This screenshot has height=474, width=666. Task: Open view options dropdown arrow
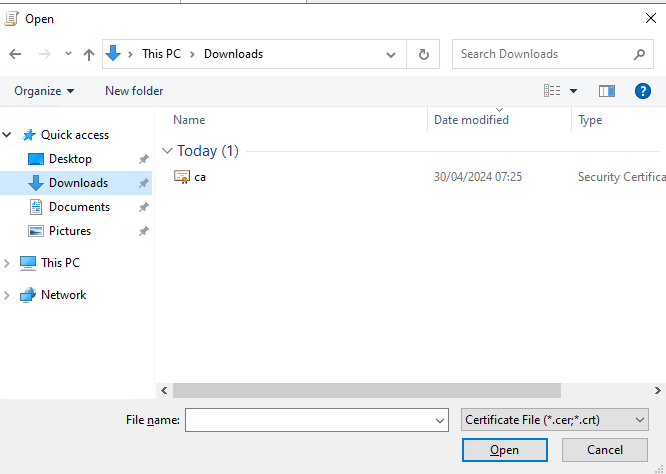coord(573,91)
